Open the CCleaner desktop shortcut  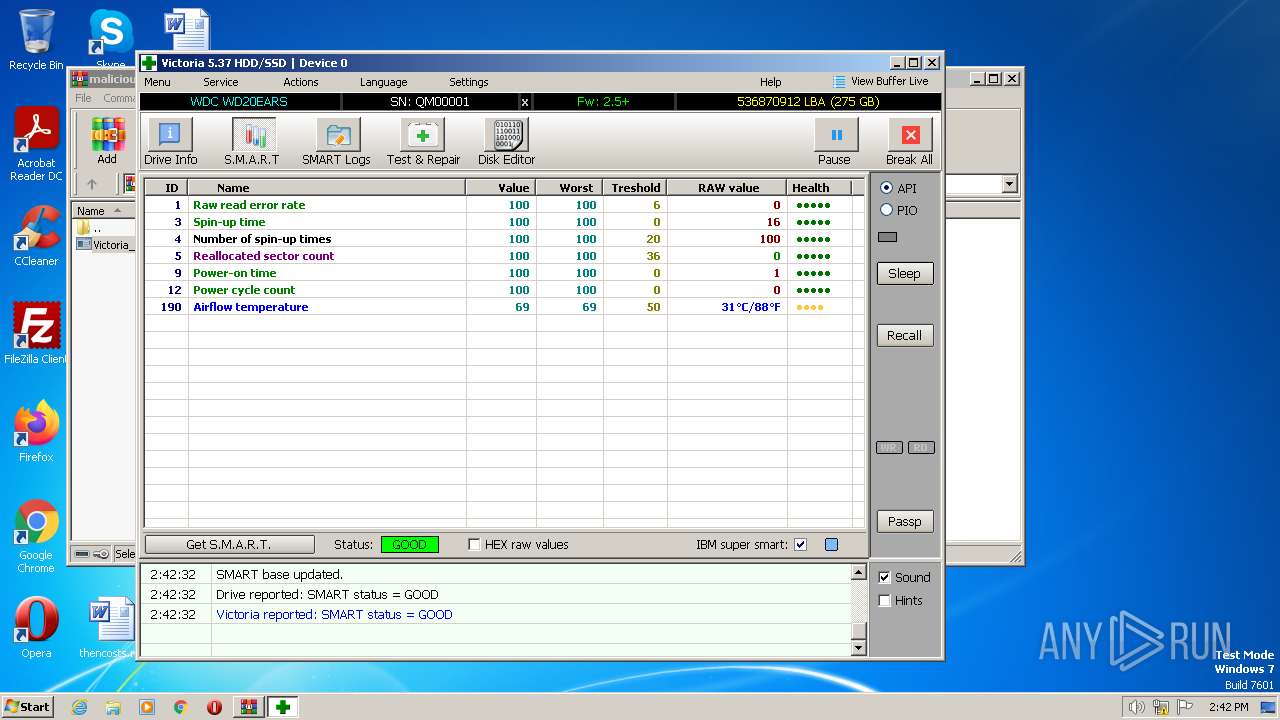click(x=36, y=236)
